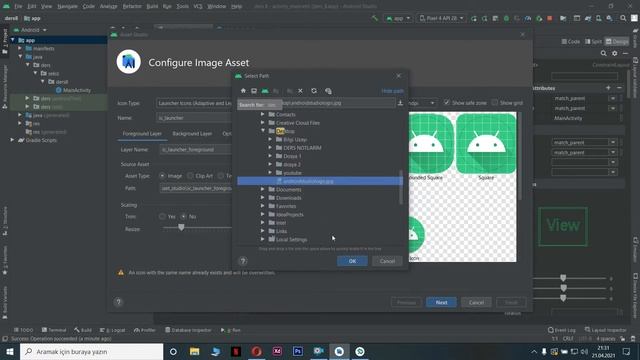Toggle Show safe zone checkbox

[447, 102]
